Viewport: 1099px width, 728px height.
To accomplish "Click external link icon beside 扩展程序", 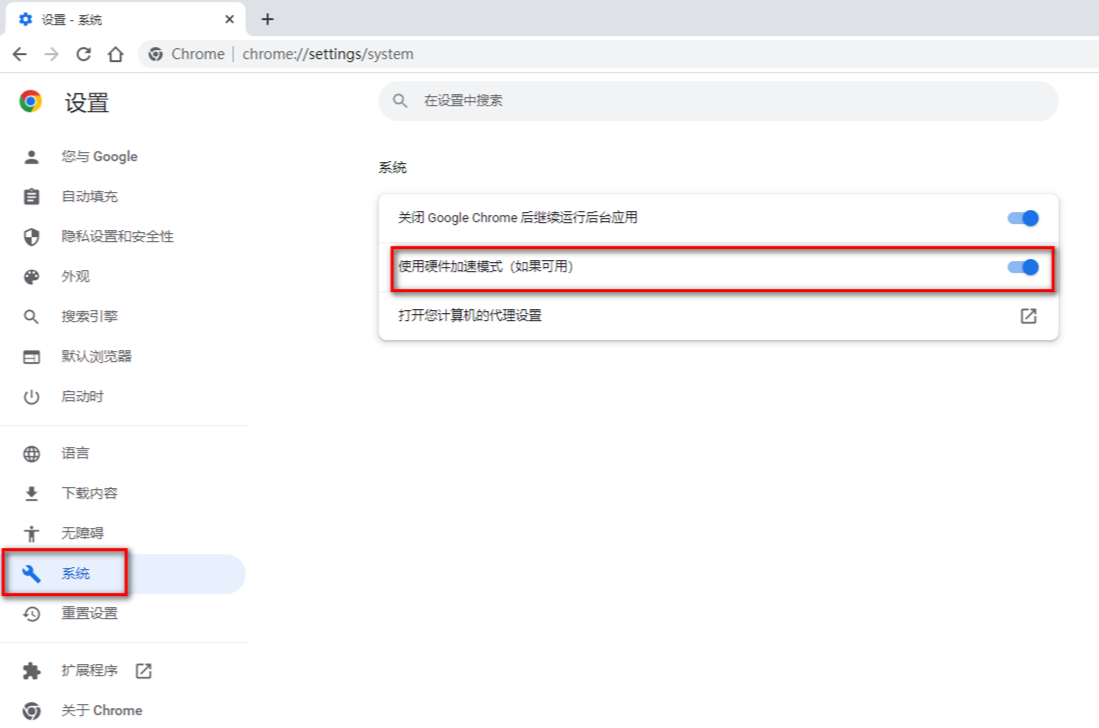I will tap(144, 671).
